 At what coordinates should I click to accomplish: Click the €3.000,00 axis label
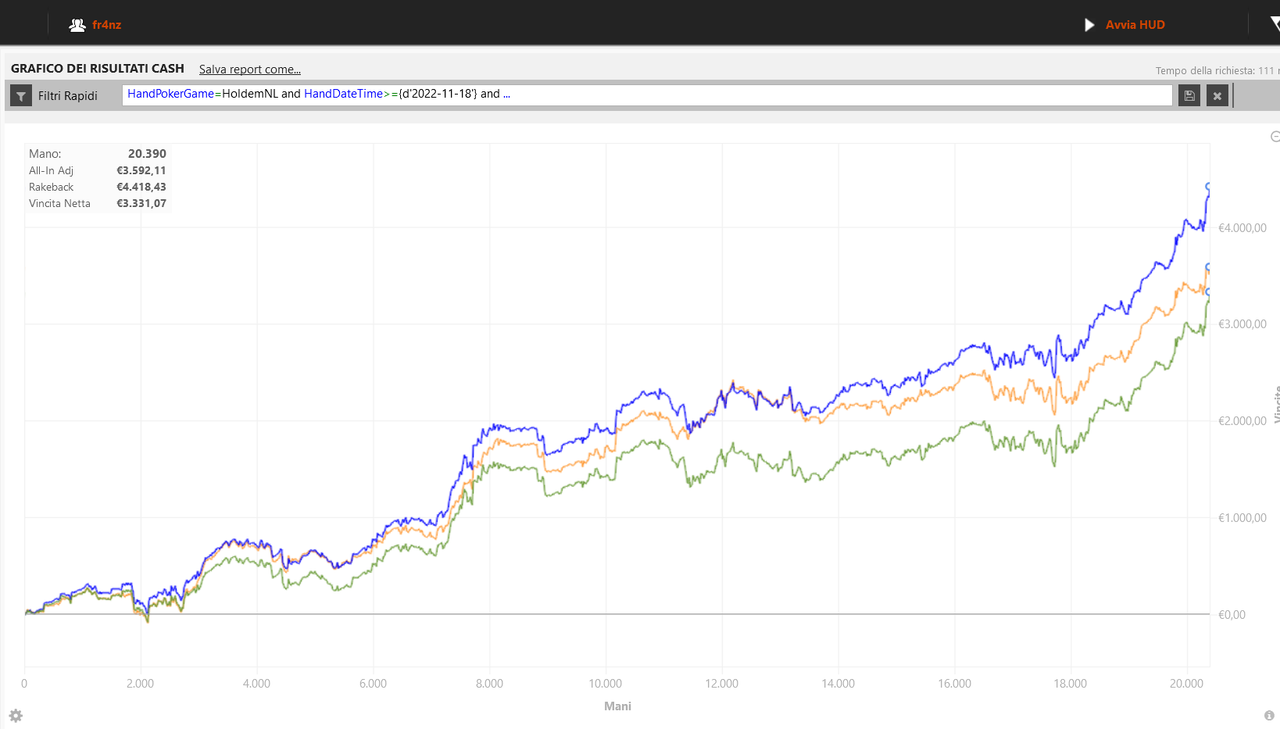click(1242, 324)
